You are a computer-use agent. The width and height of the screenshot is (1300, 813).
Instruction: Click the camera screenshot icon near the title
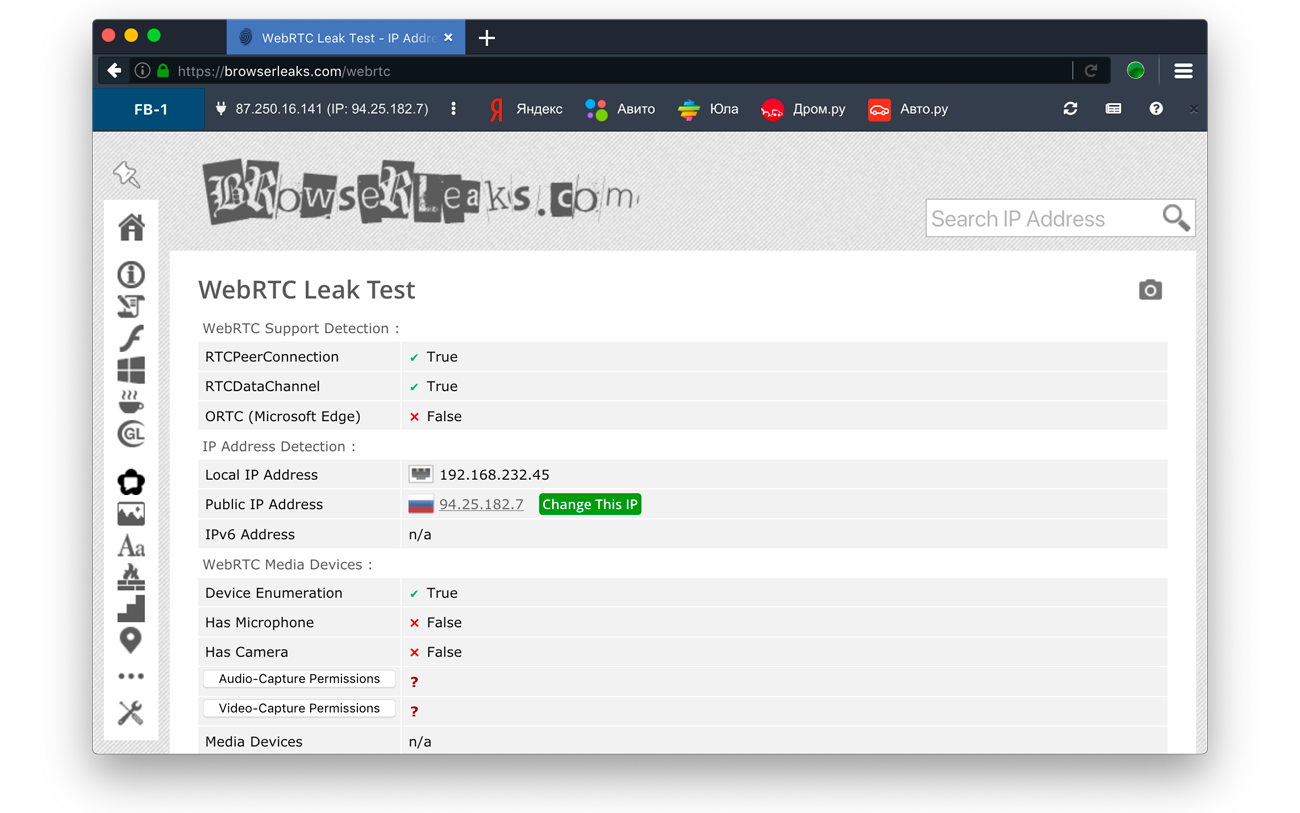pos(1150,290)
